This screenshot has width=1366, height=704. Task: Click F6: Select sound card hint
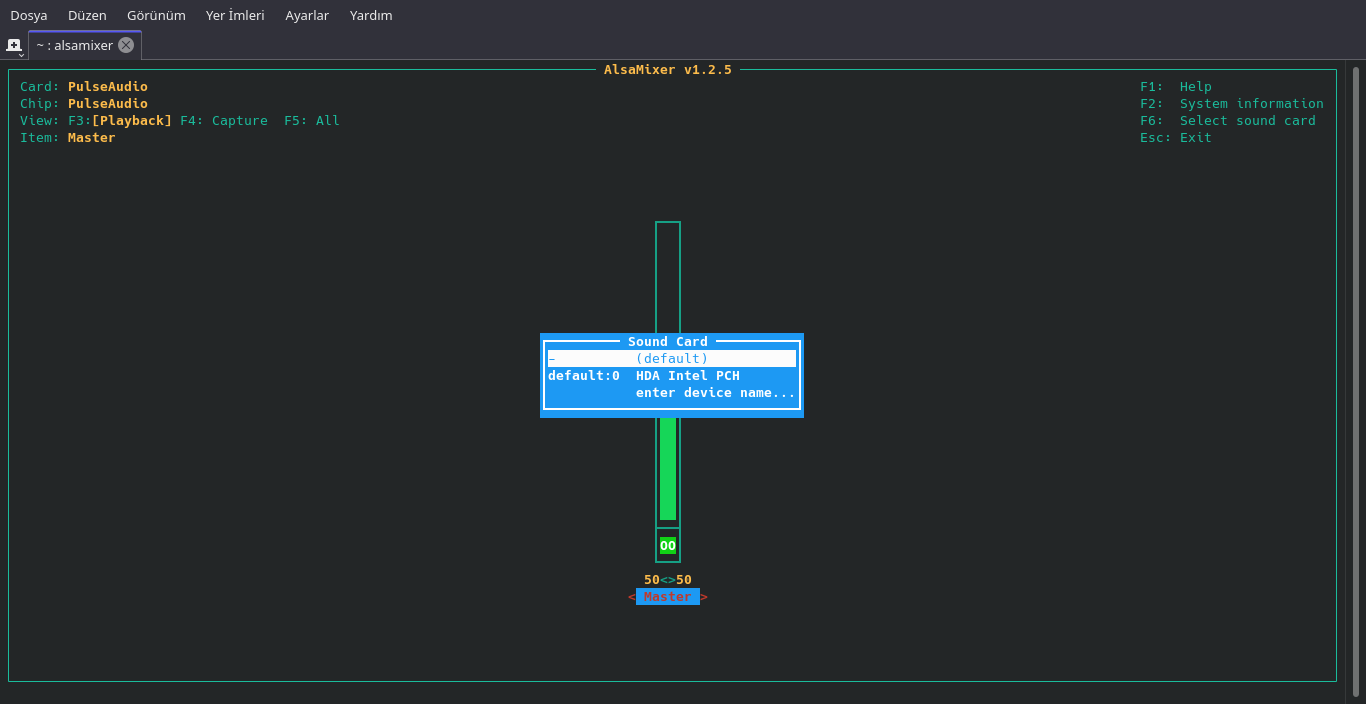click(x=1228, y=120)
